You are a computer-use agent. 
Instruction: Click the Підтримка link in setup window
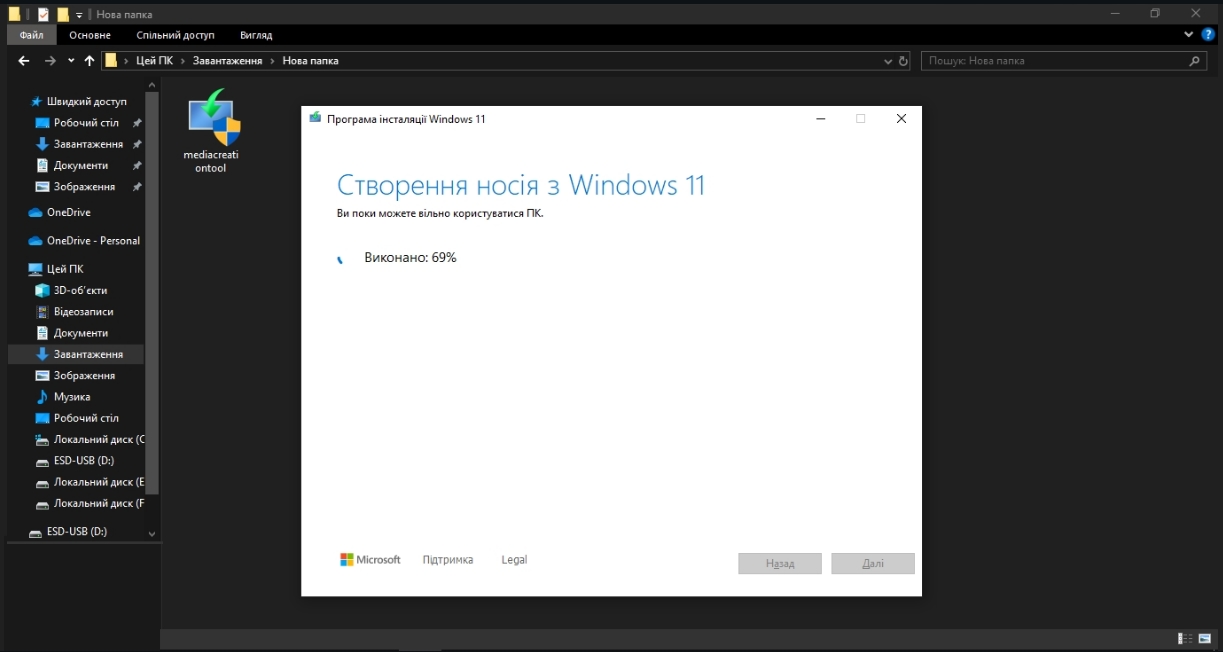click(x=448, y=560)
